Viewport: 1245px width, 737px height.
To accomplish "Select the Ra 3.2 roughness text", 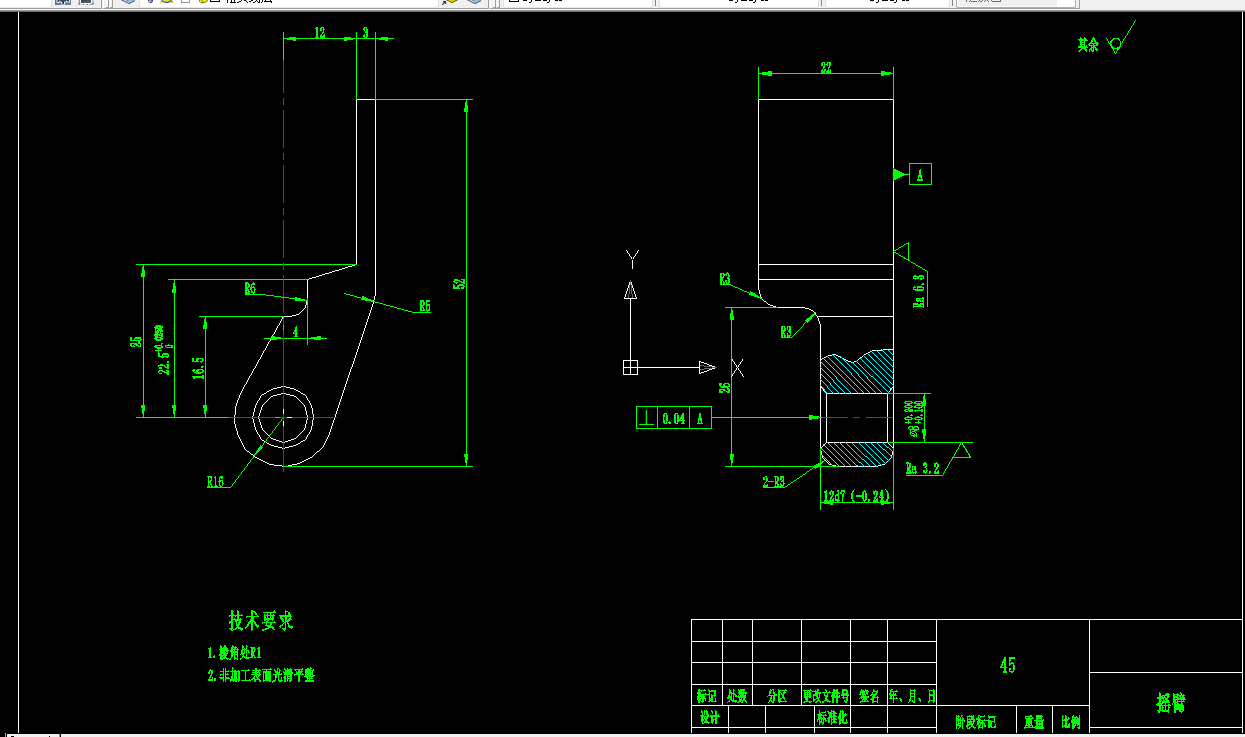I will pos(923,467).
